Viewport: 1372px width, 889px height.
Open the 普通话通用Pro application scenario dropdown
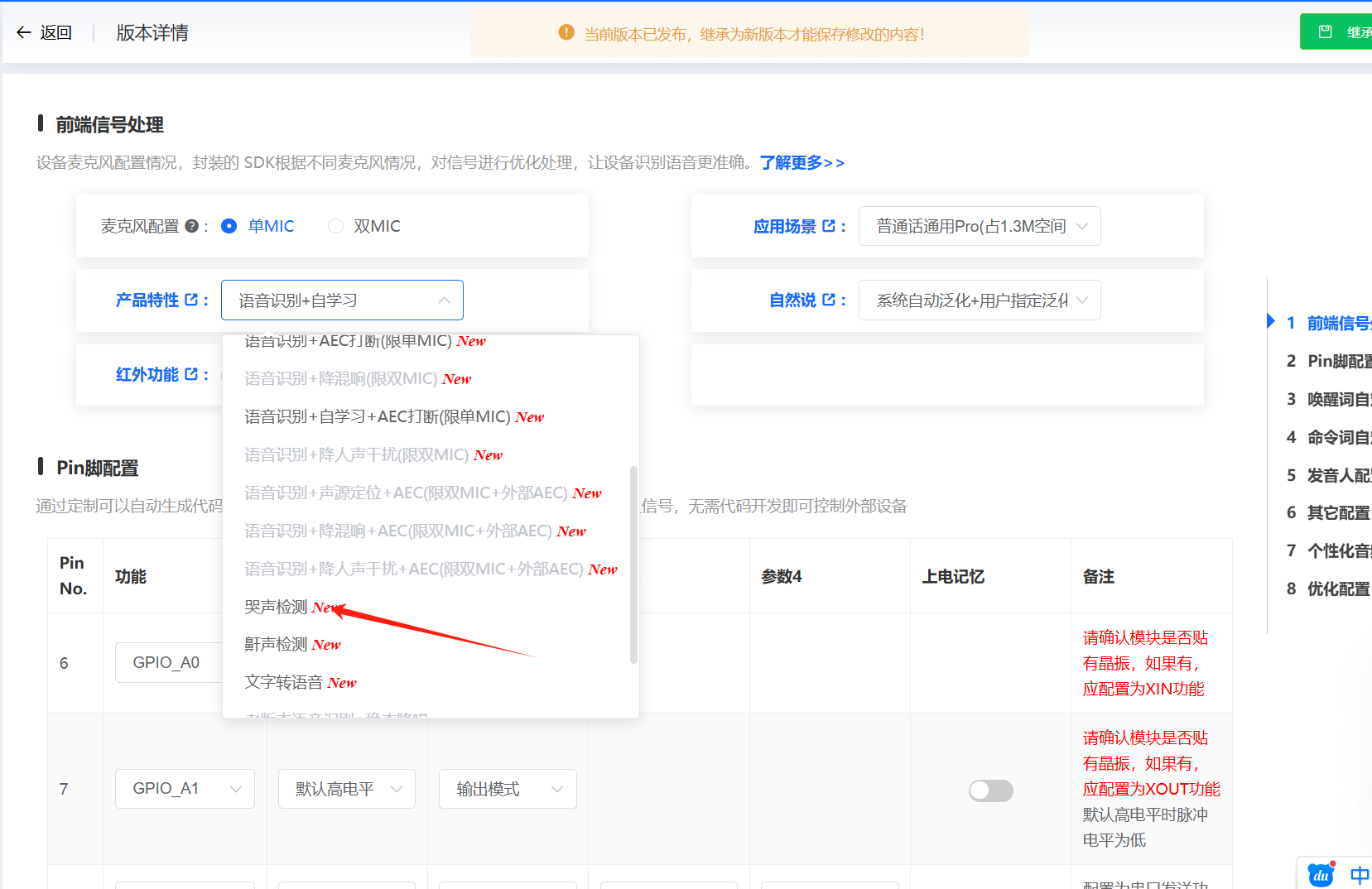979,225
